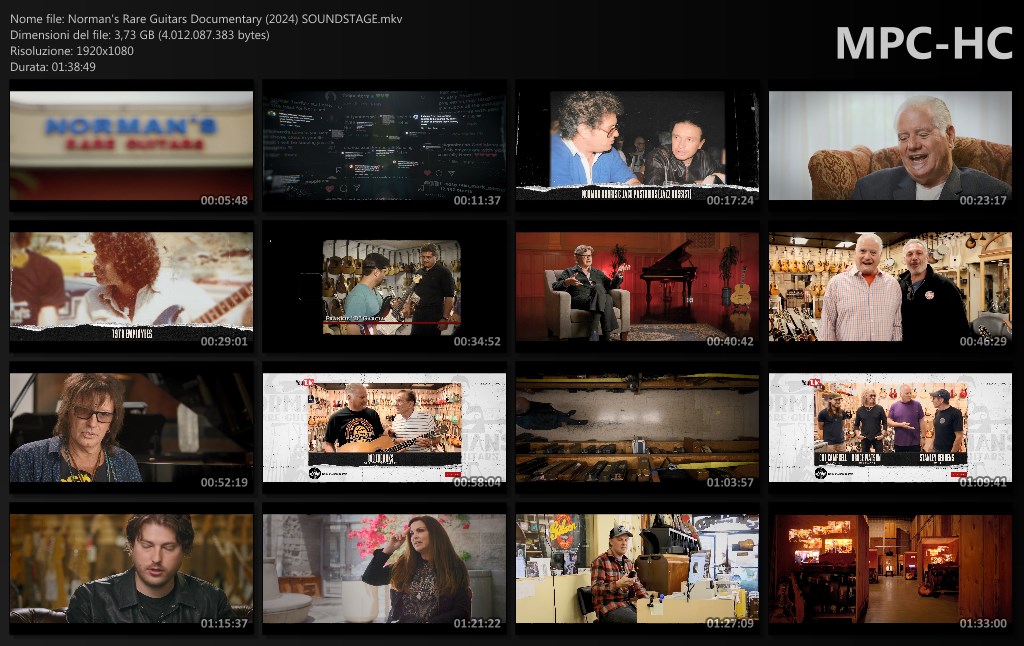Click the Risoluzione 1920x1080 line
Screen dimensions: 1024x646
click(72, 51)
